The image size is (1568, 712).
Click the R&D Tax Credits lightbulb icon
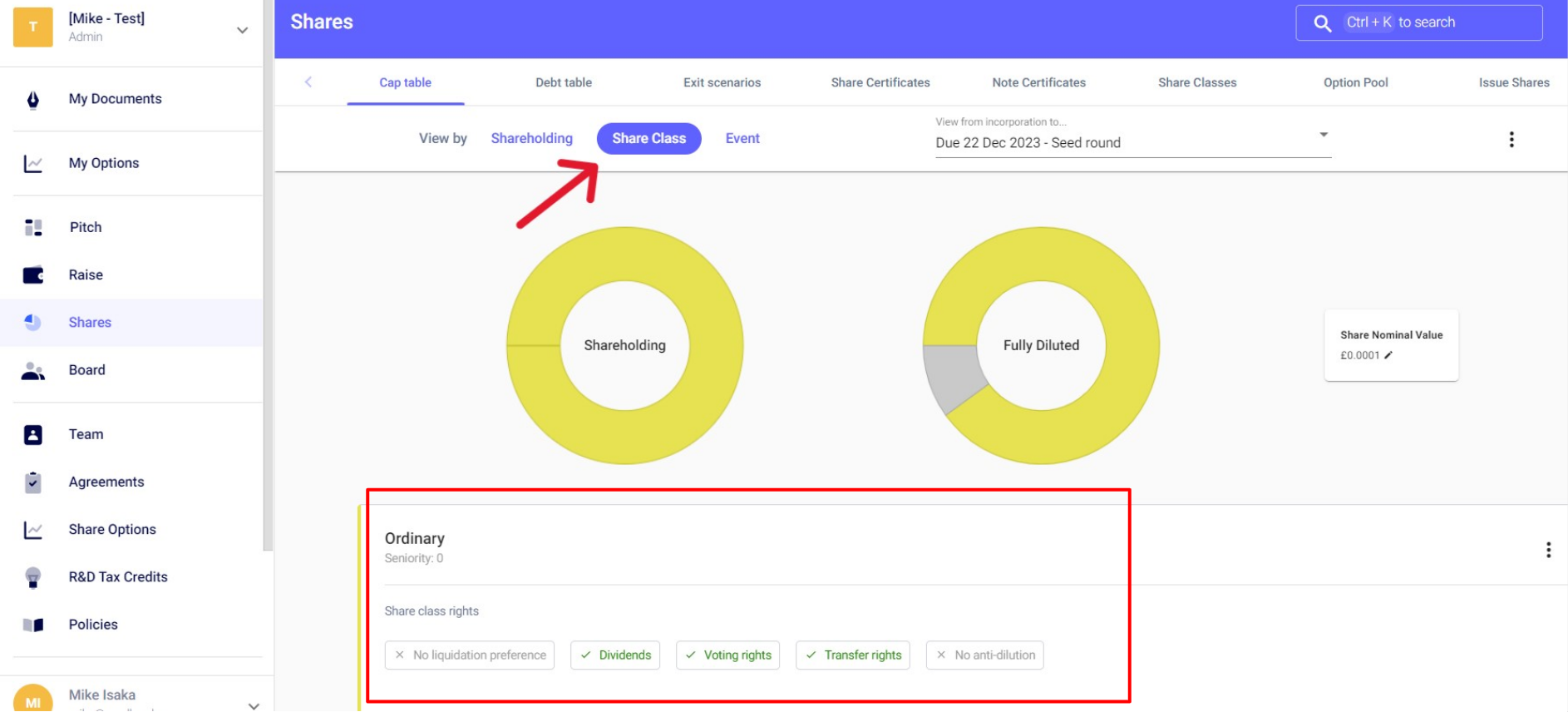(x=33, y=577)
